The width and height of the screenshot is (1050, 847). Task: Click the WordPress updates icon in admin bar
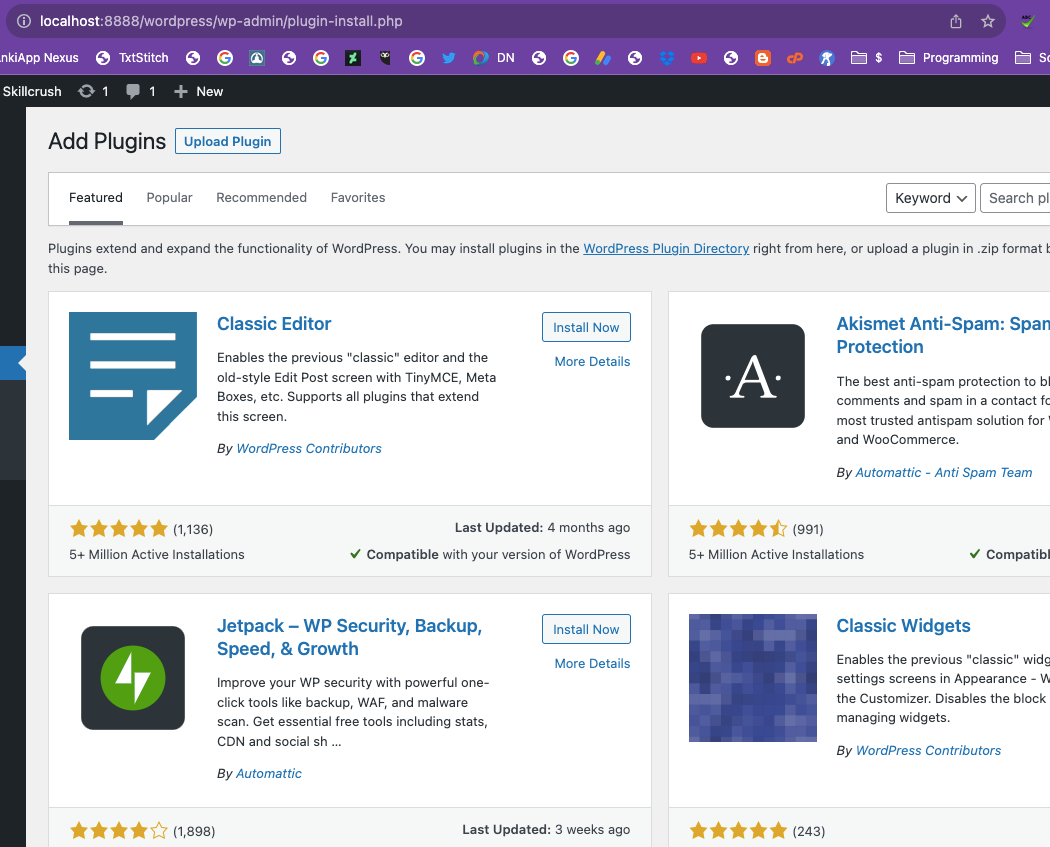point(93,91)
